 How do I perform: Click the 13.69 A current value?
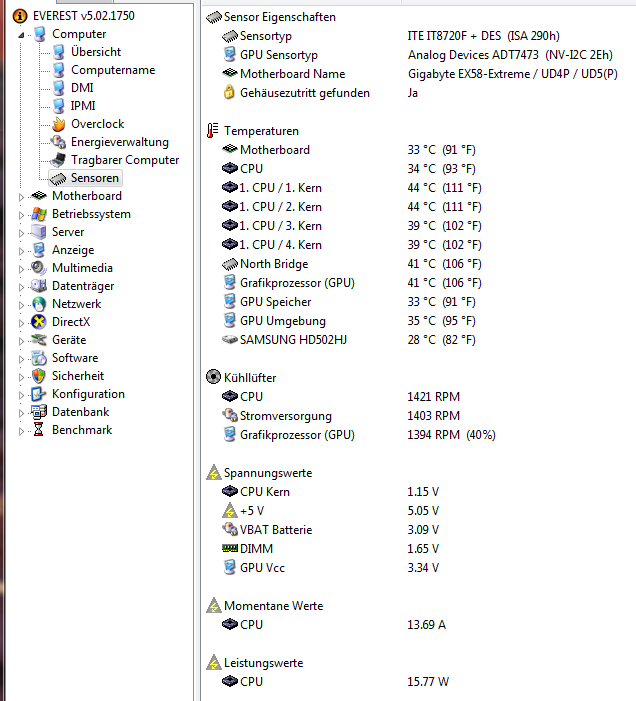pos(426,625)
